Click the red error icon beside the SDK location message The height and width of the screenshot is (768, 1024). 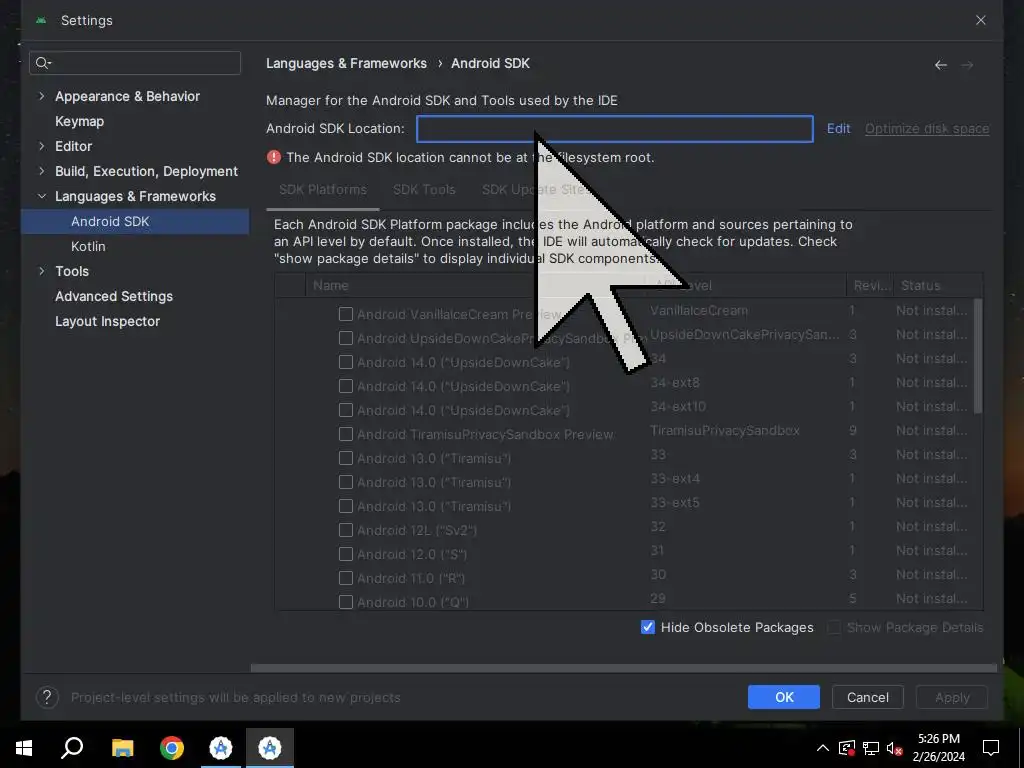pos(274,157)
